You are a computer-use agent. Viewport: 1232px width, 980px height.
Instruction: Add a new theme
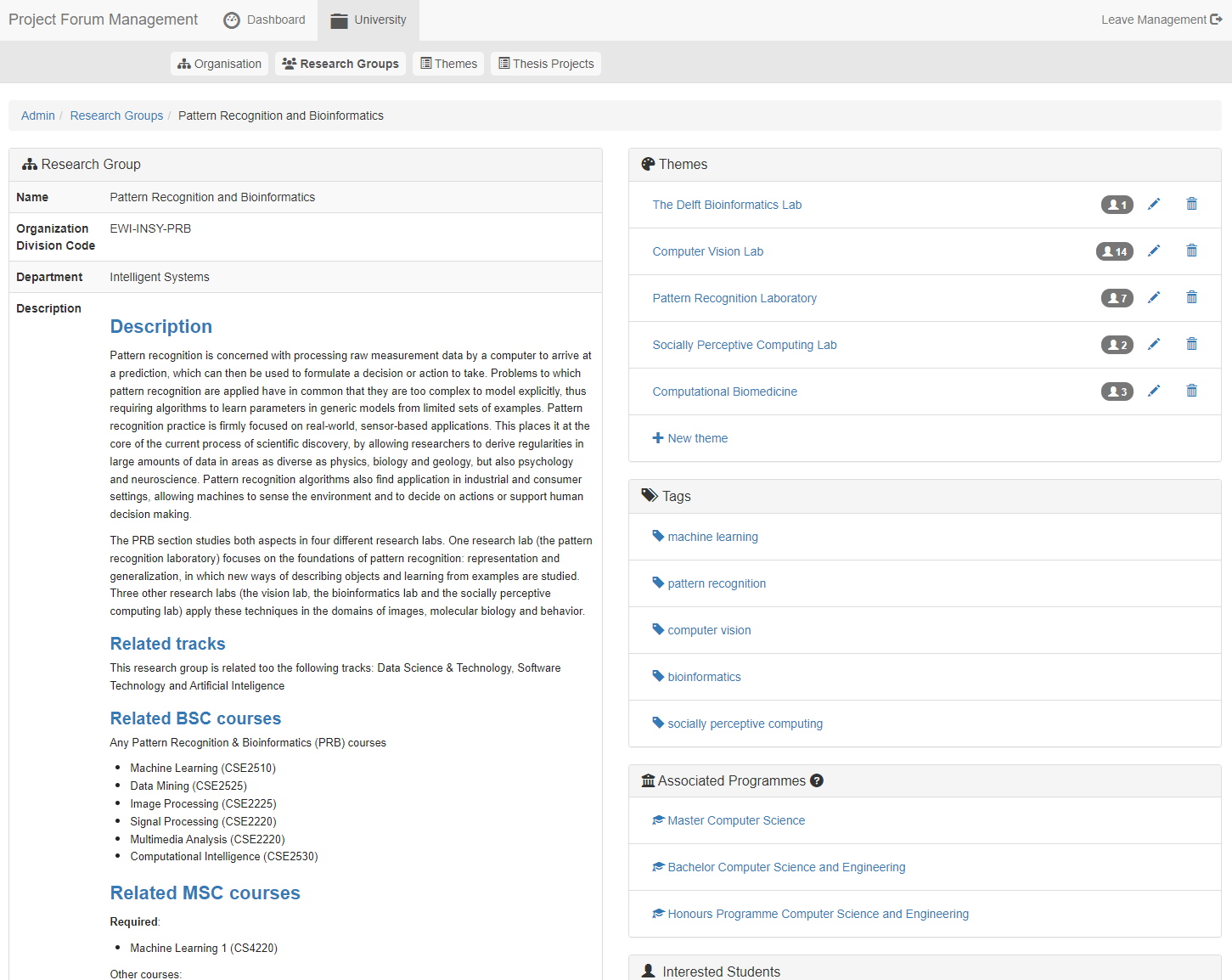pos(689,438)
